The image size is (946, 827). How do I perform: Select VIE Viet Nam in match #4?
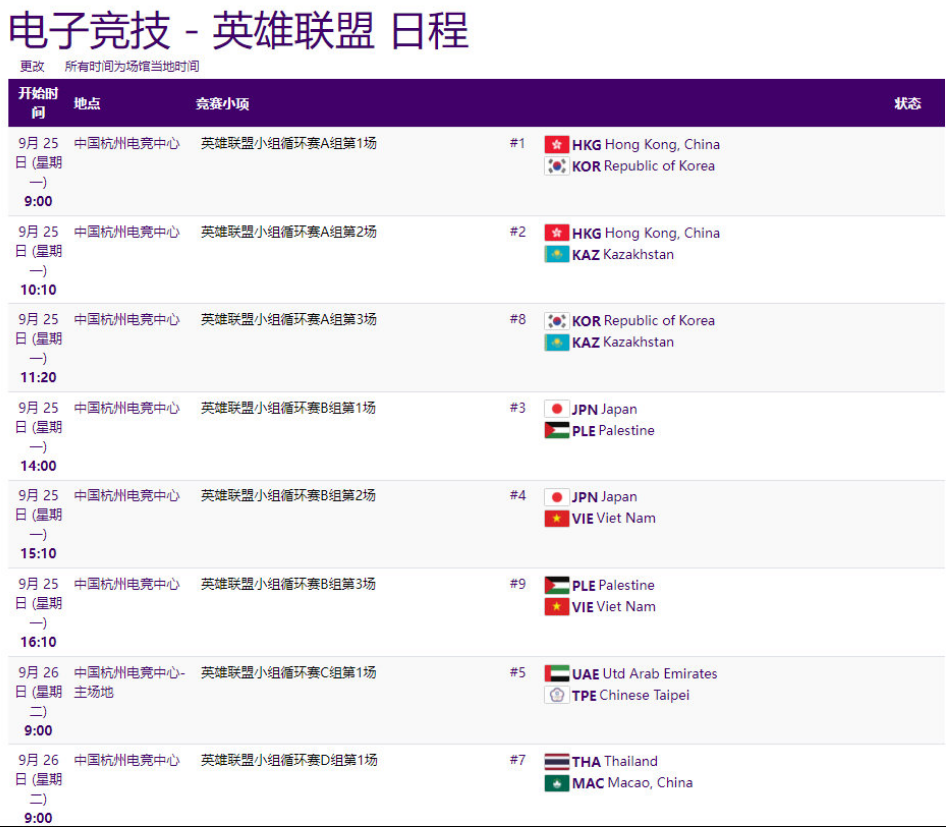[614, 518]
